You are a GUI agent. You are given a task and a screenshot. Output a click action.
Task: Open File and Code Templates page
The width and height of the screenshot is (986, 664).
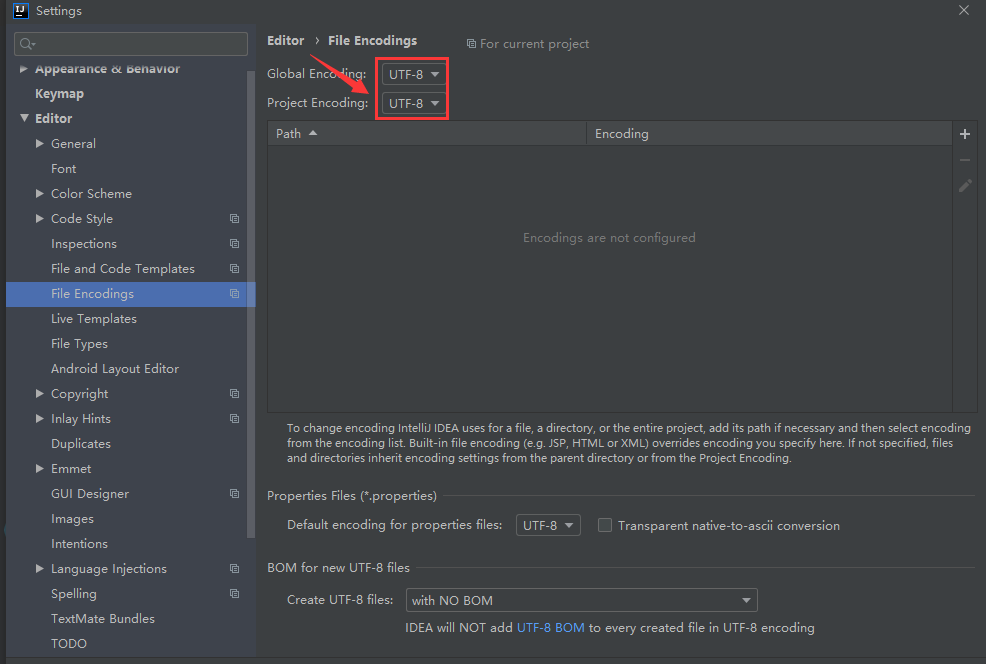click(x=123, y=268)
